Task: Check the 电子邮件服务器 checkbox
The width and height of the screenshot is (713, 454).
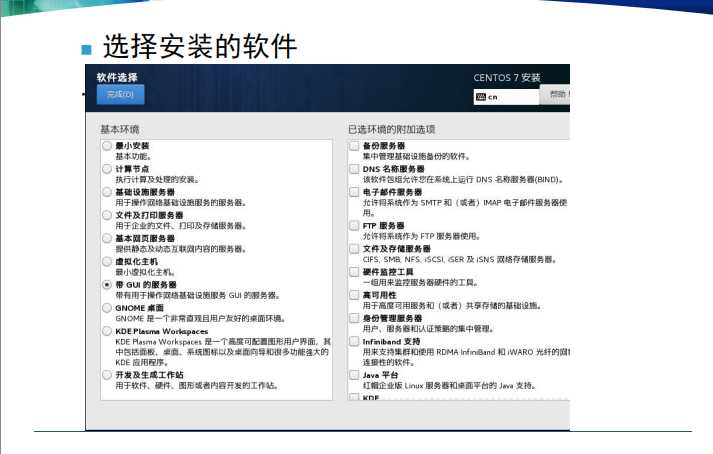Action: click(x=354, y=192)
